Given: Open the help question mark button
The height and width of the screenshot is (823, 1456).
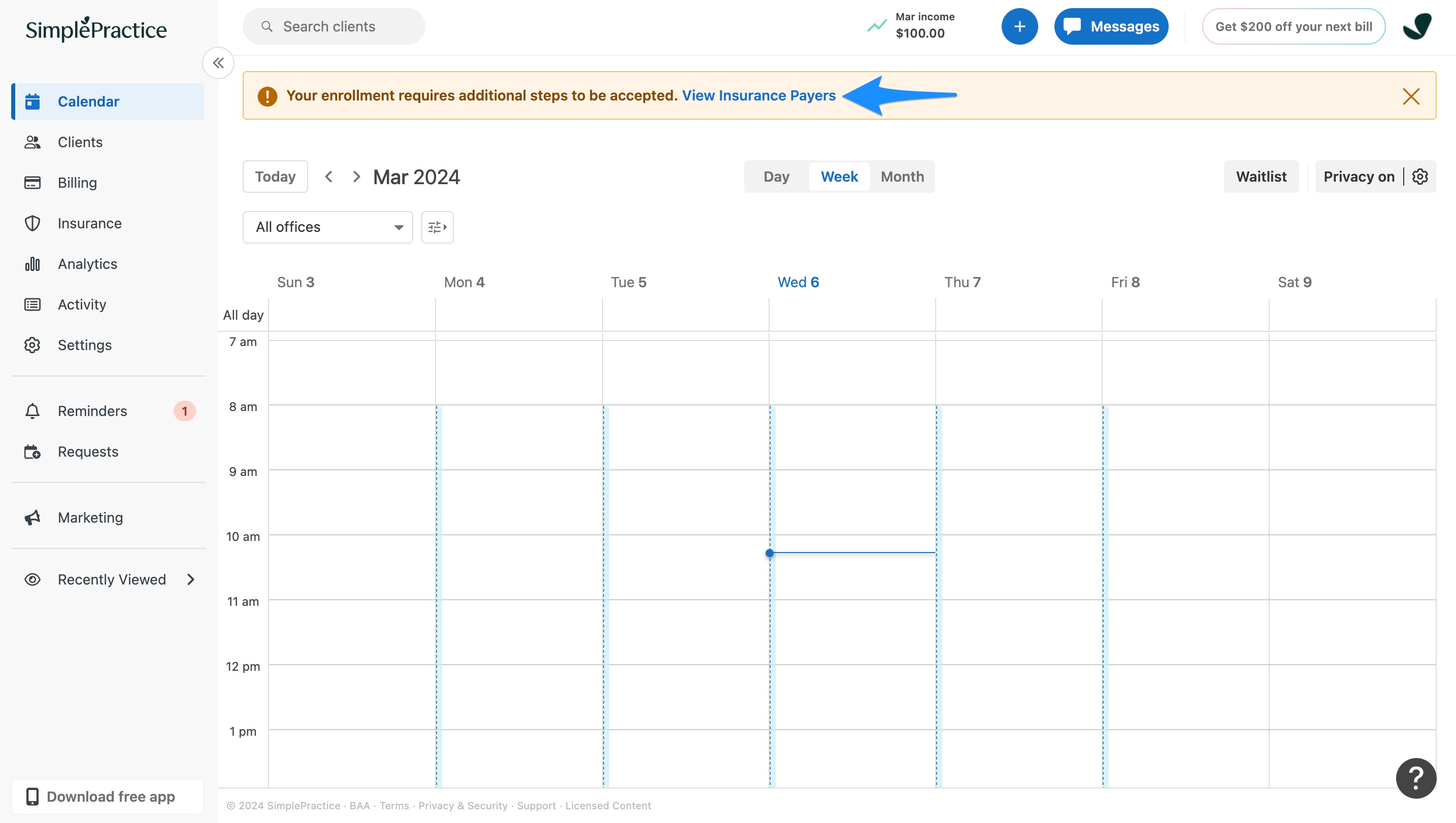Looking at the screenshot, I should point(1415,778).
